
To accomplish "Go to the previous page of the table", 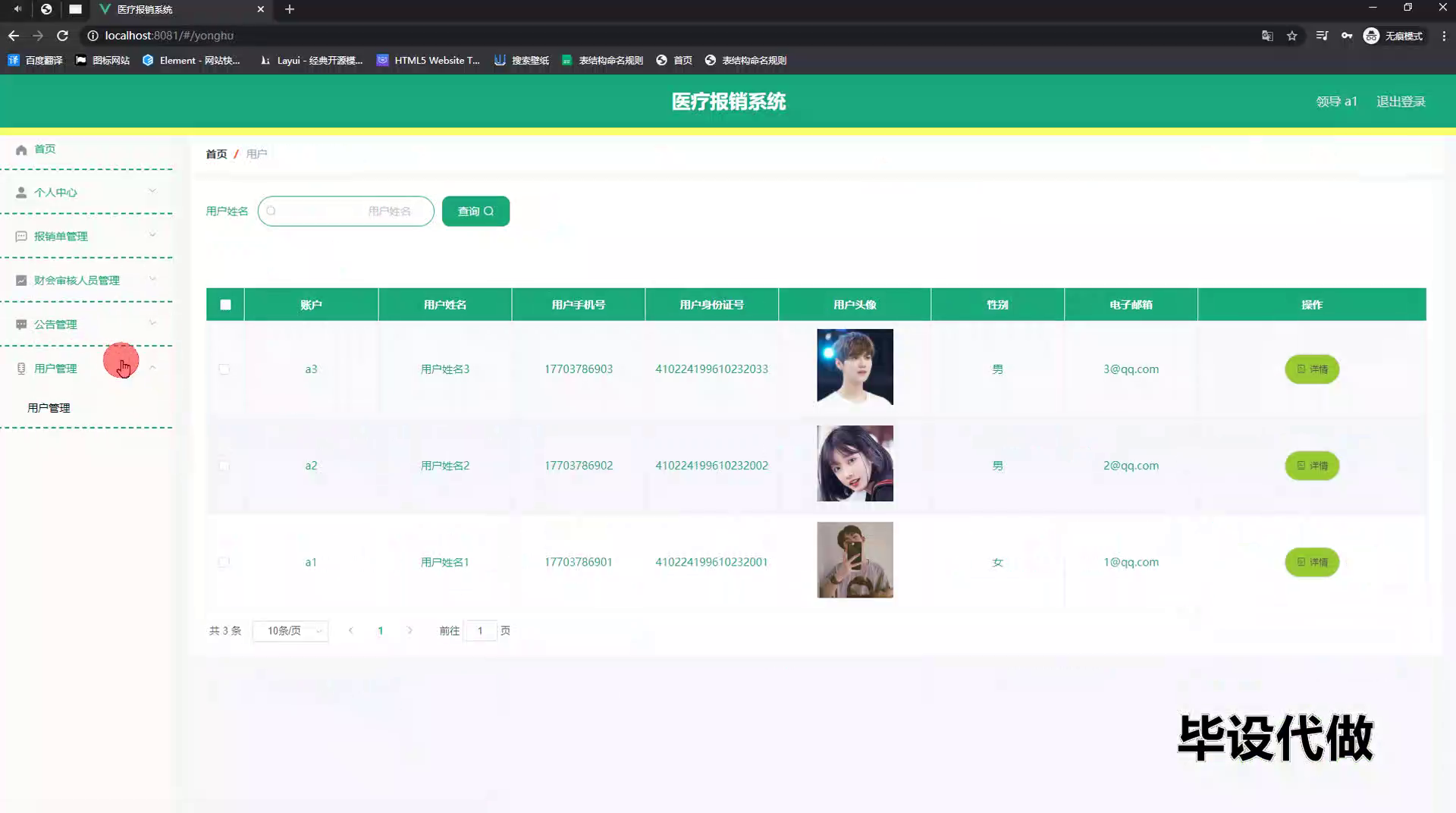I will click(350, 630).
